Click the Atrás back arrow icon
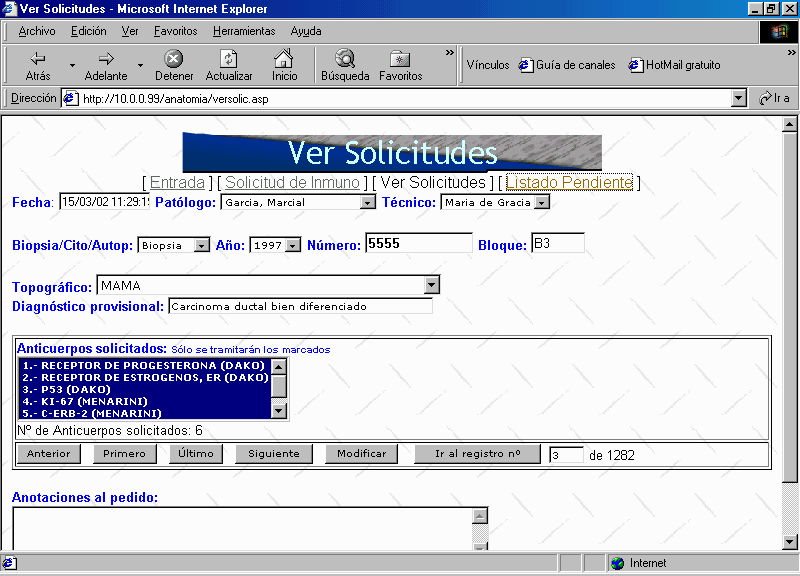 tap(38, 59)
